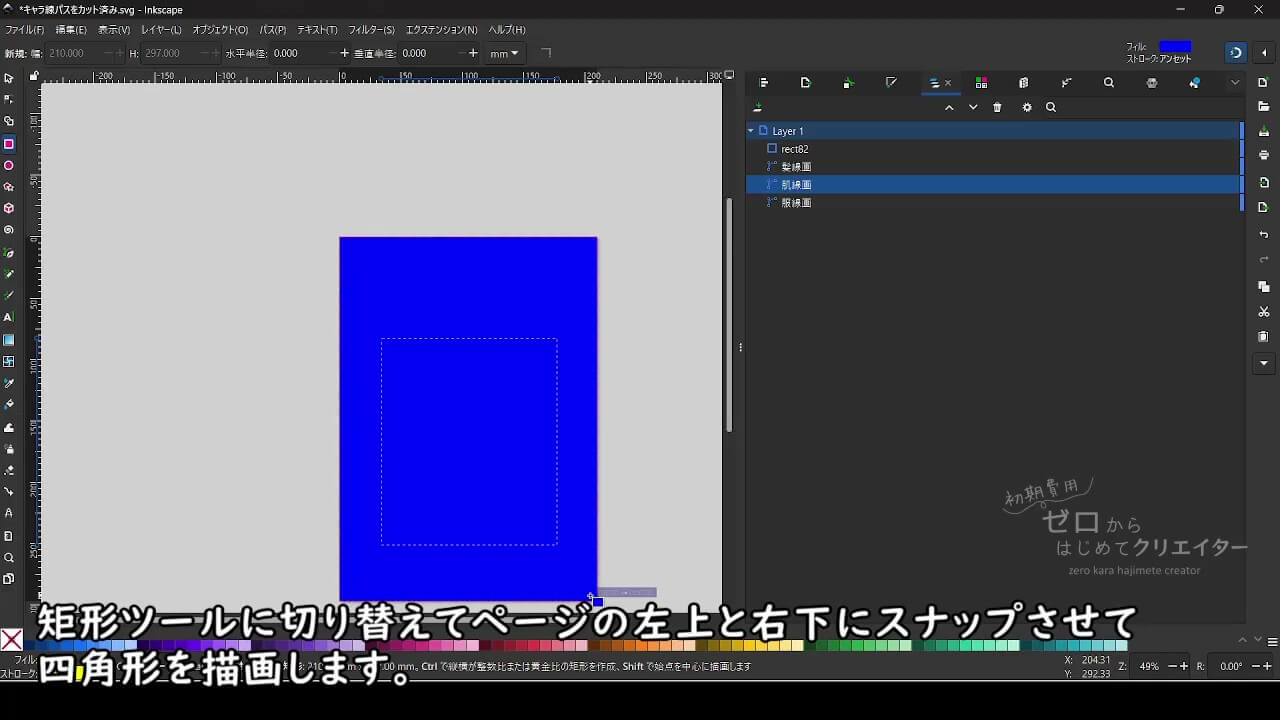Viewport: 1280px width, 720px height.
Task: Open the パス(P) menu
Action: (272, 30)
